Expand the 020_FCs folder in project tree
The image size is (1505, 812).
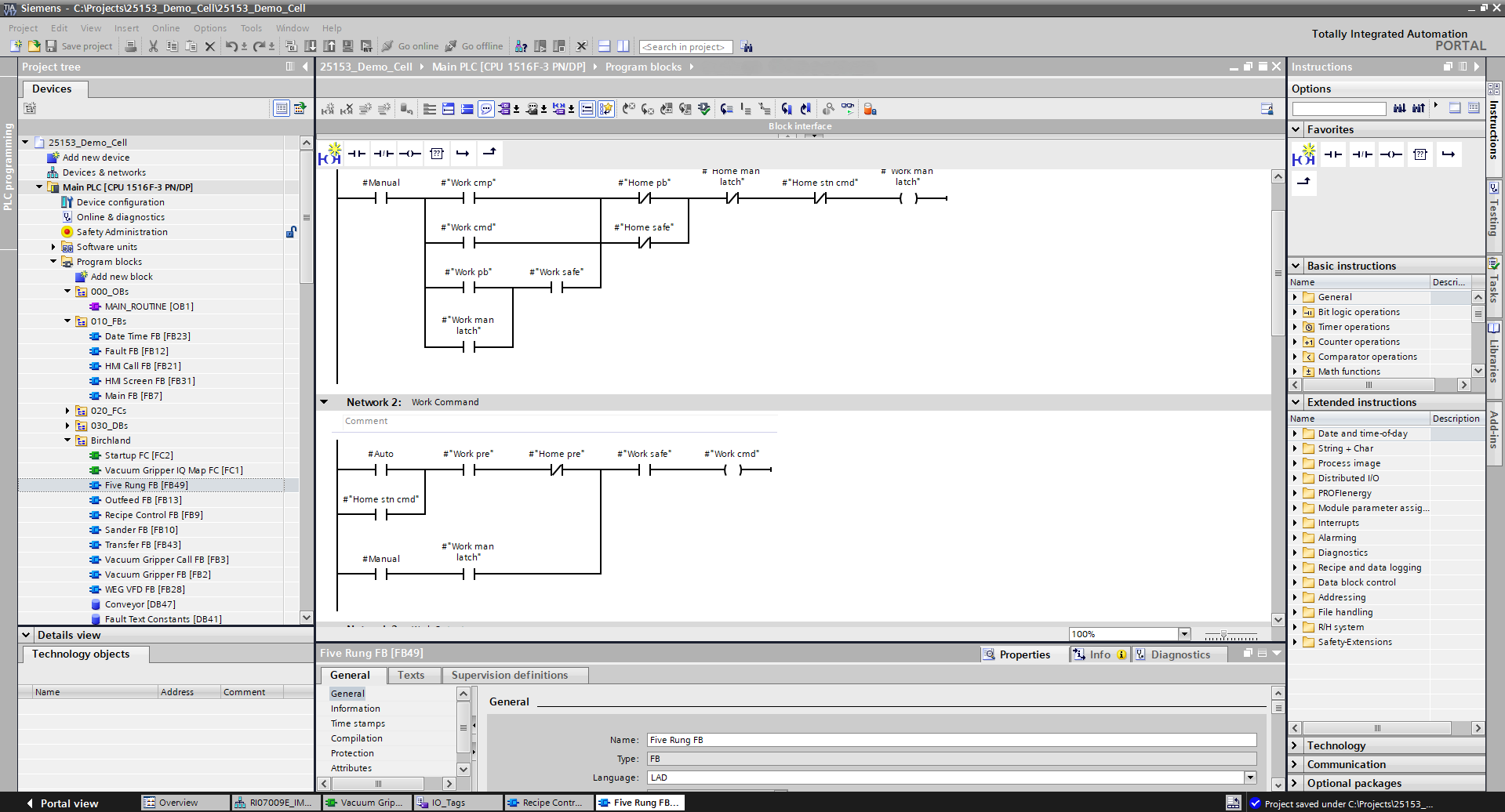click(67, 411)
